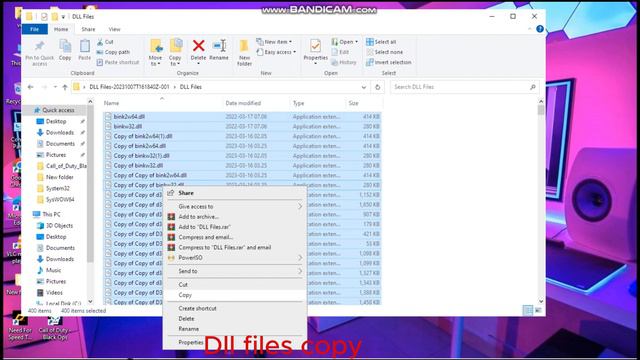Click Paste shortcut in ribbon

[118, 62]
